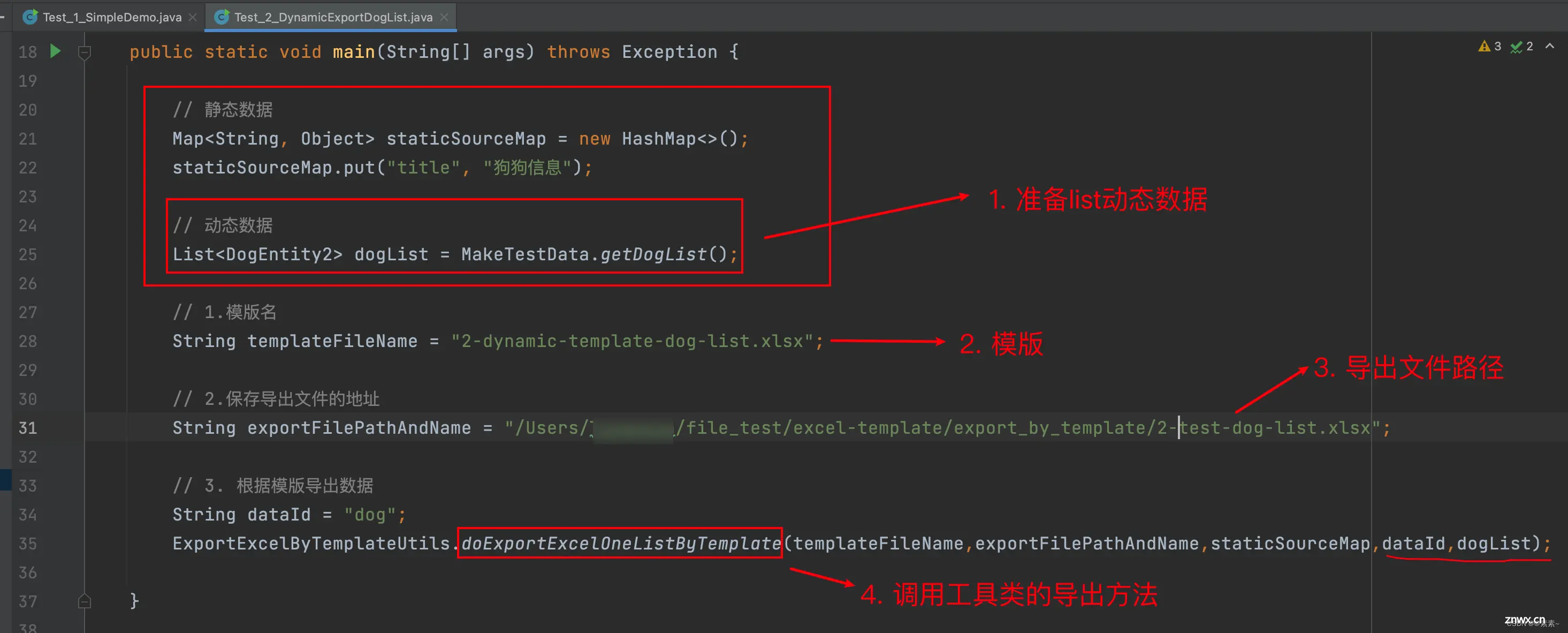
Task: Click dataId argument on line 35
Action: coord(1413,543)
